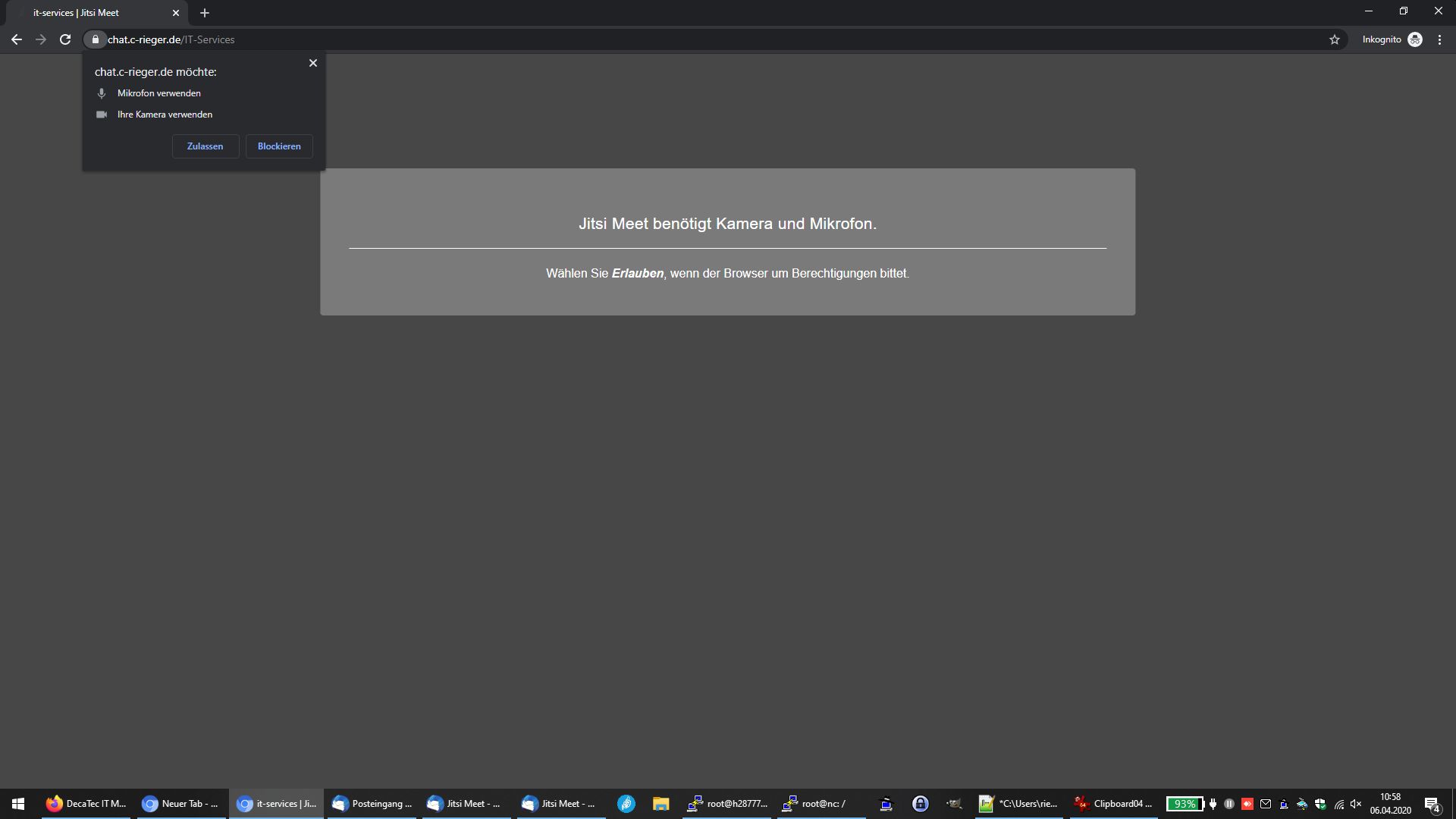Open second Jitsi Meet Thunderbird taskbar item
The height and width of the screenshot is (819, 1456).
(561, 804)
